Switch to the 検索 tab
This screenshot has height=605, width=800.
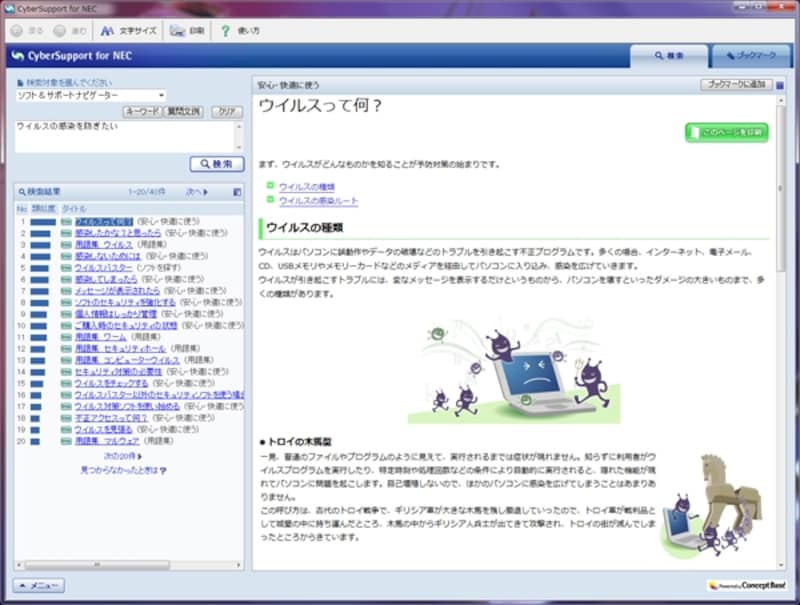(668, 57)
